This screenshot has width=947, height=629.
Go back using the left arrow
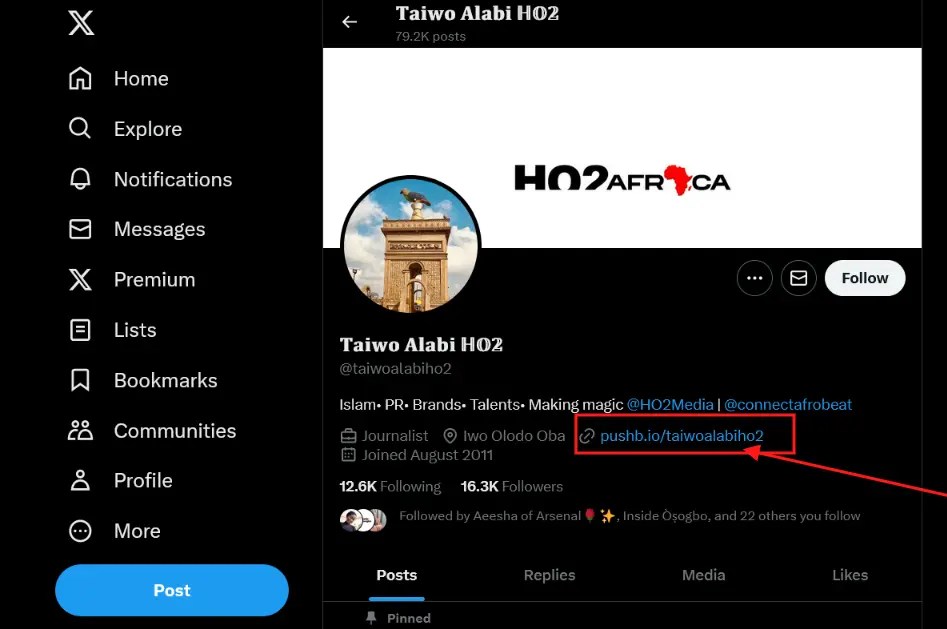[350, 22]
